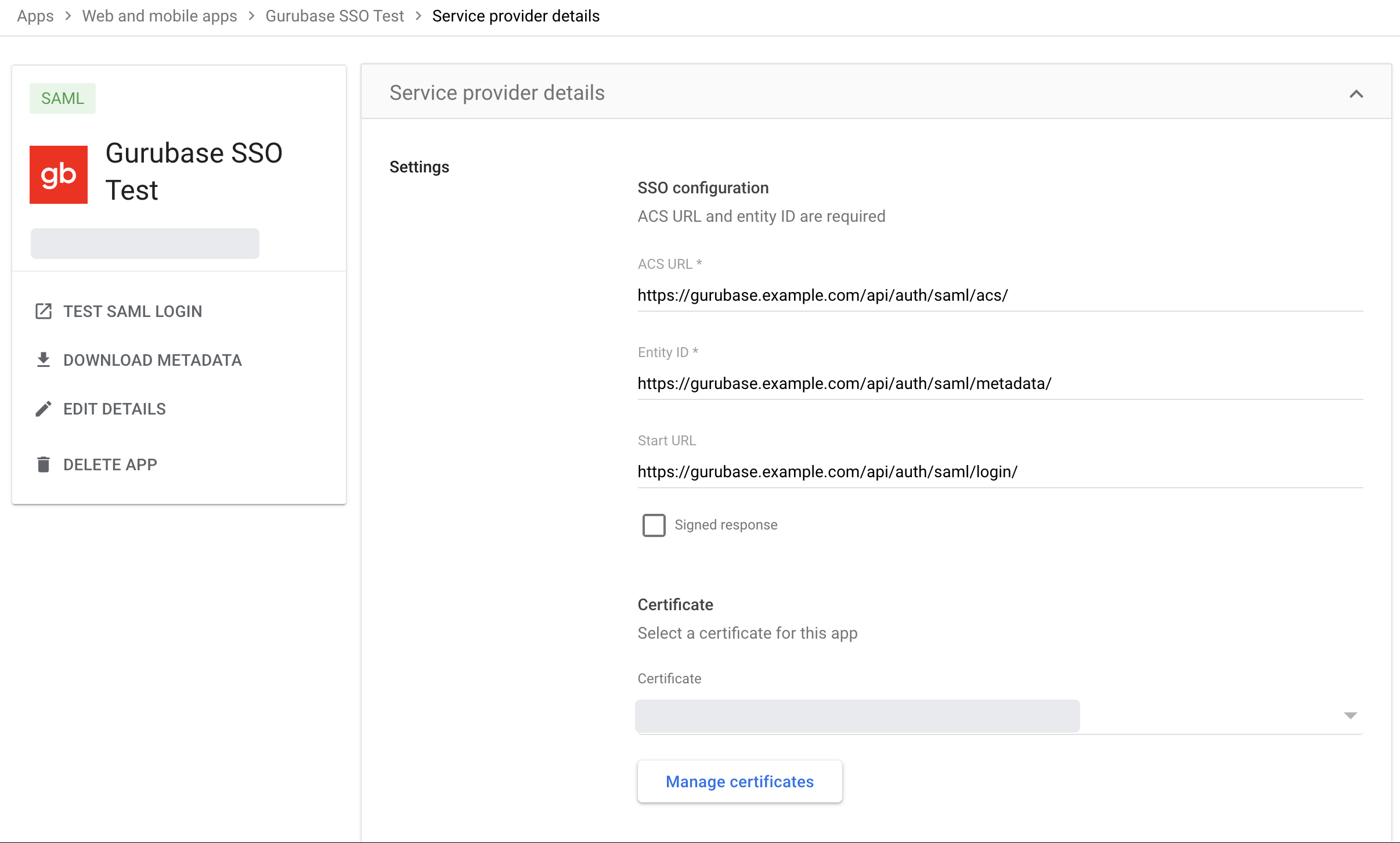Choose DOWNLOAD METADATA action

[x=153, y=360]
